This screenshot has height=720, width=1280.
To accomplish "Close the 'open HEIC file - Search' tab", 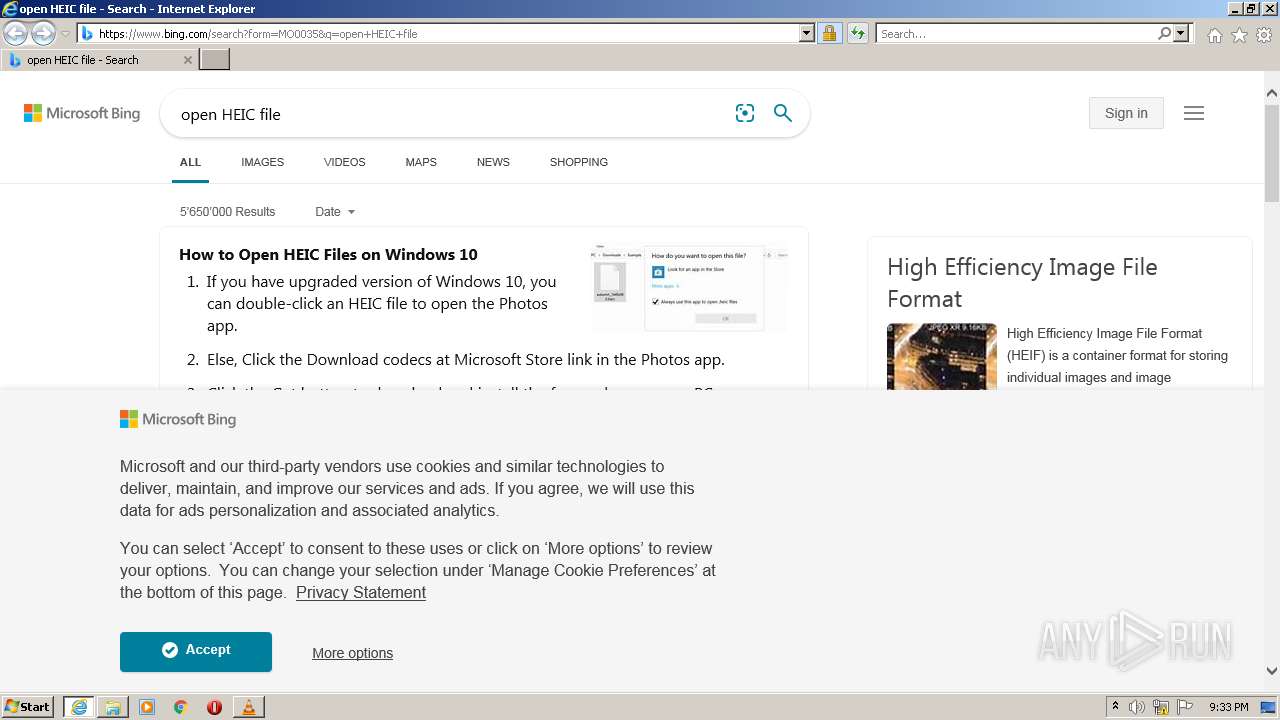I will tap(188, 60).
